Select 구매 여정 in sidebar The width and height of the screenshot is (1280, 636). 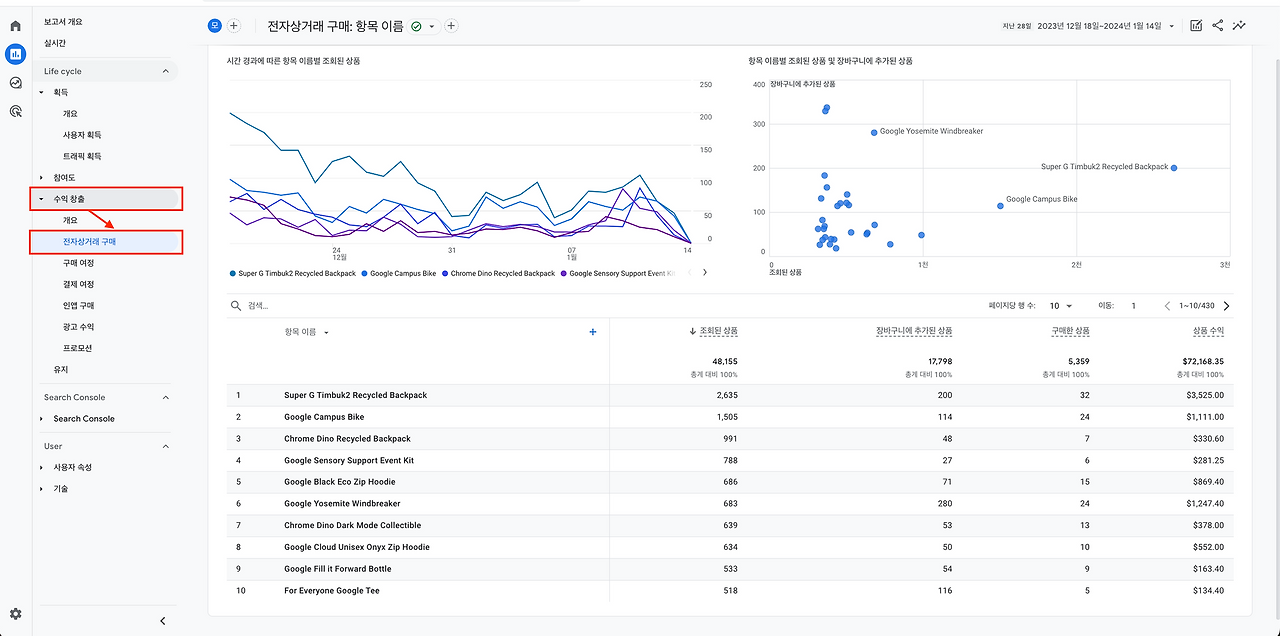click(79, 263)
